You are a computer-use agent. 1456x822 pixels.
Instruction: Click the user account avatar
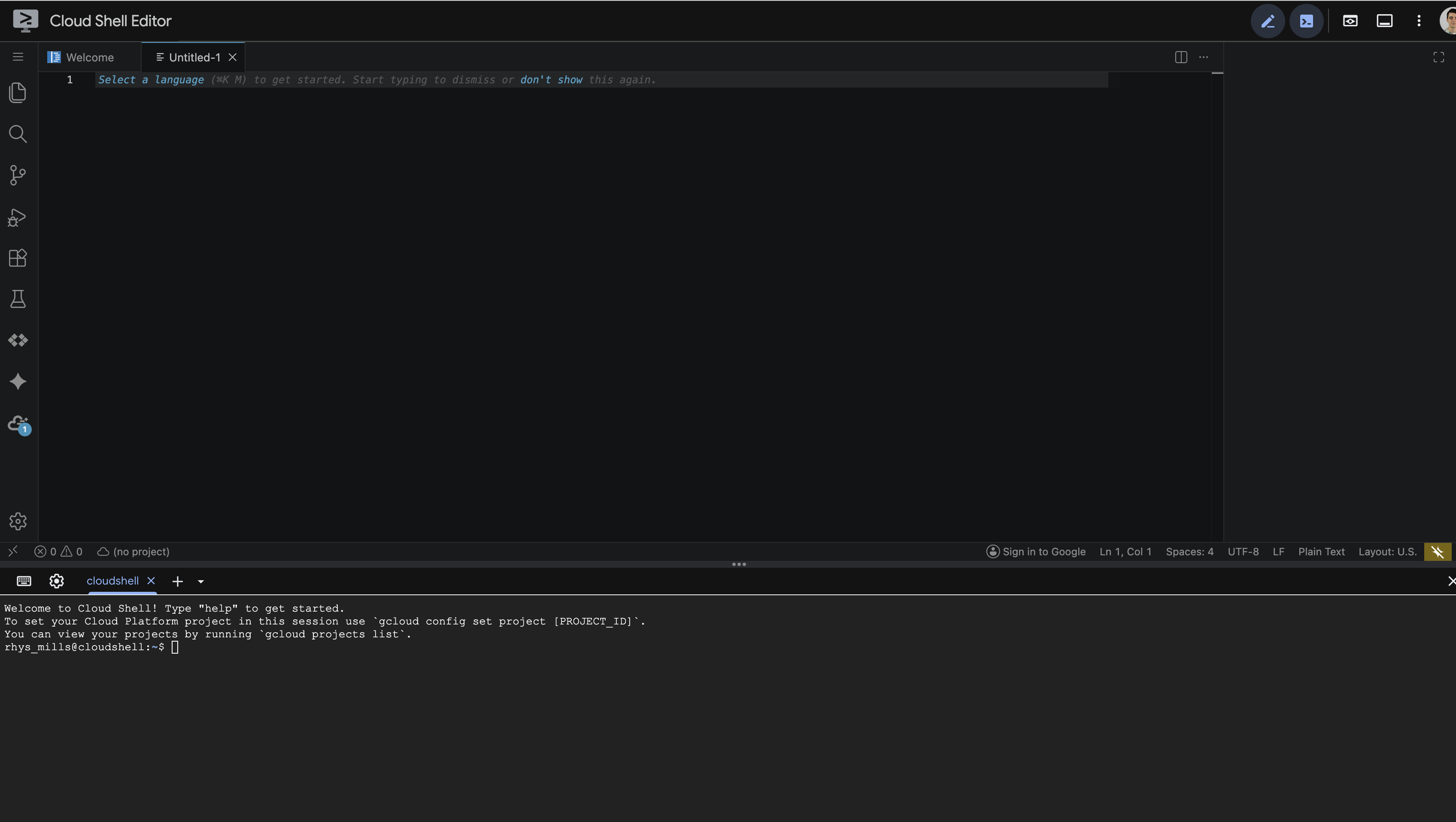click(1448, 21)
